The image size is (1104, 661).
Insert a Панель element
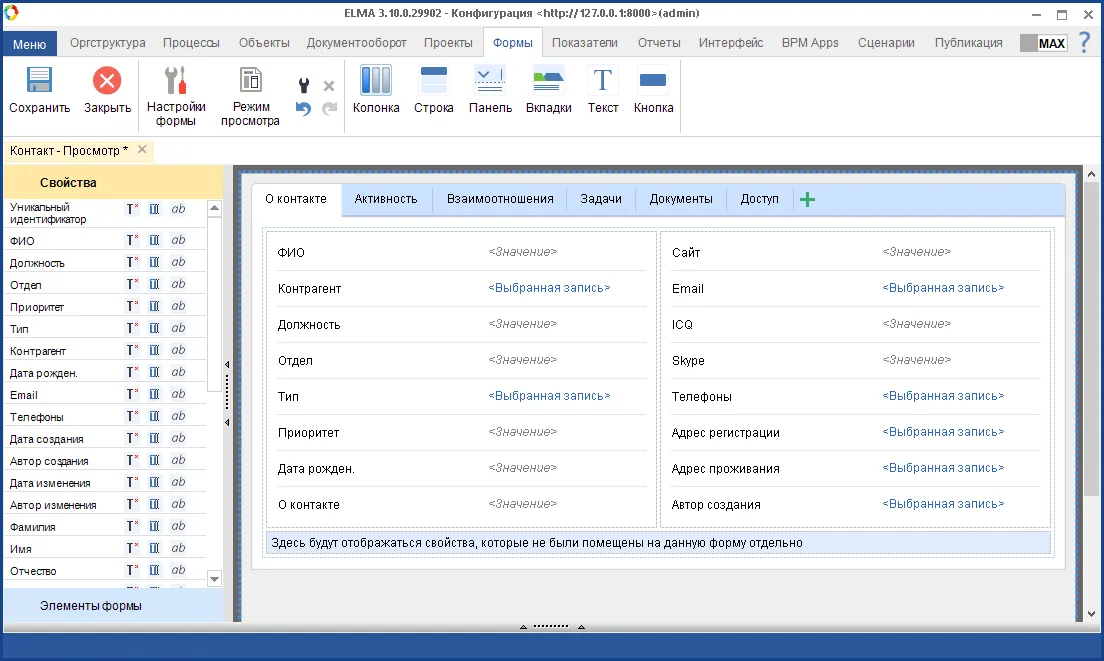[x=490, y=82]
